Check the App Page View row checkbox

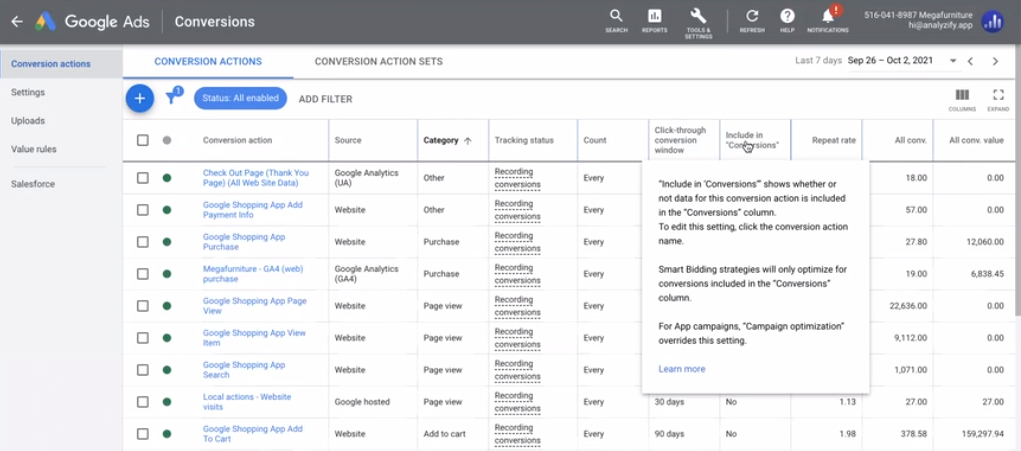click(143, 306)
